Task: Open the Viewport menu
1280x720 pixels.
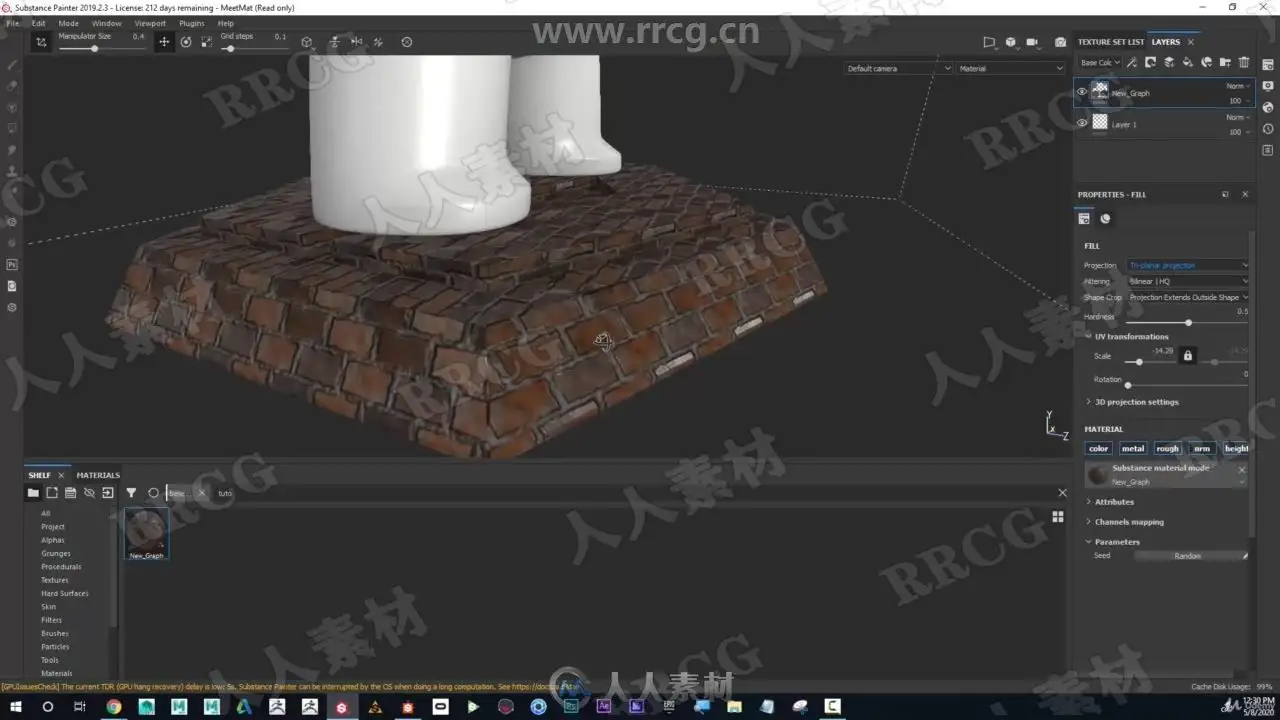Action: (x=150, y=23)
